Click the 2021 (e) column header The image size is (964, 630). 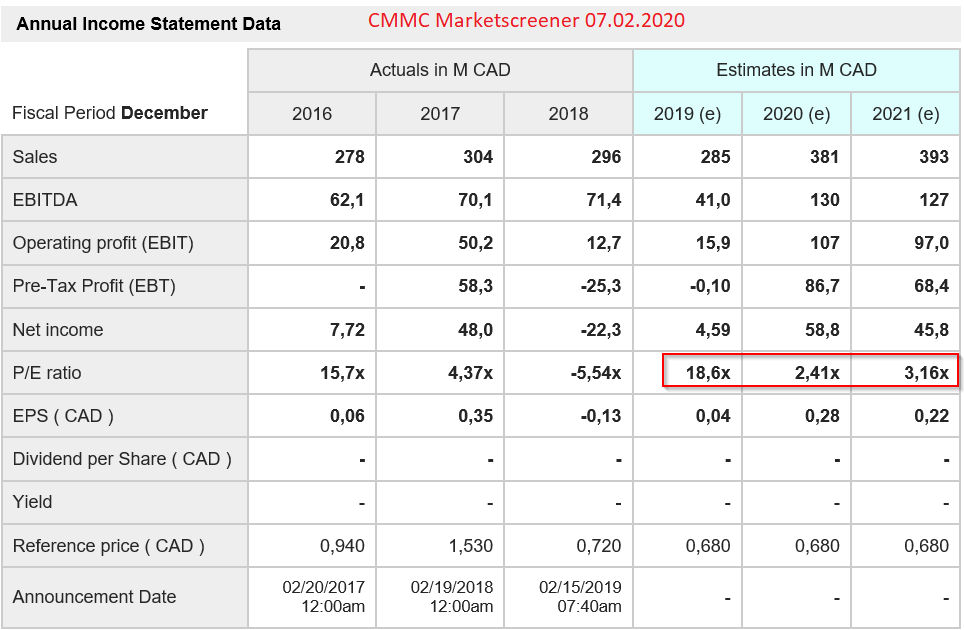(x=905, y=114)
